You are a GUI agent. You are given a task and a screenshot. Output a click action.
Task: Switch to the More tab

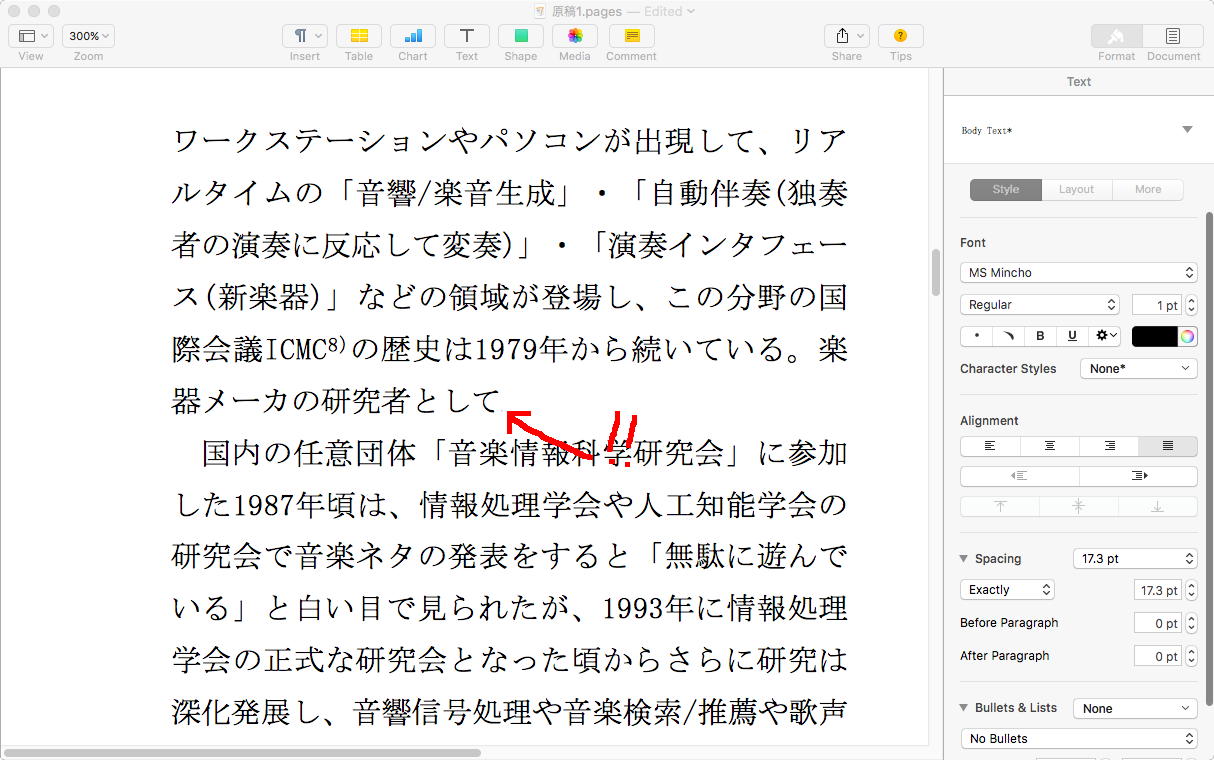(1147, 190)
